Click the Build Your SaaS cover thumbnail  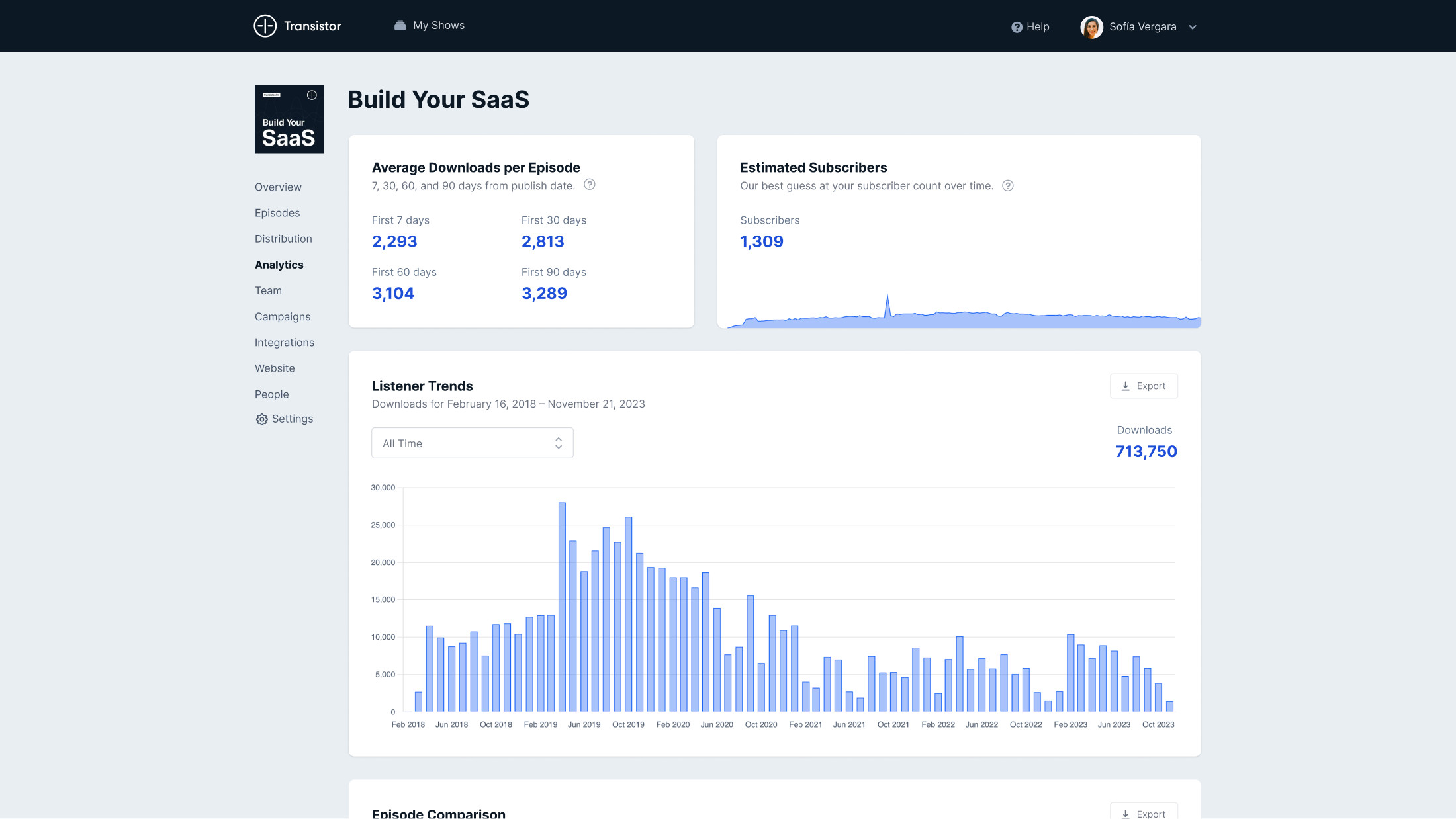pos(289,119)
